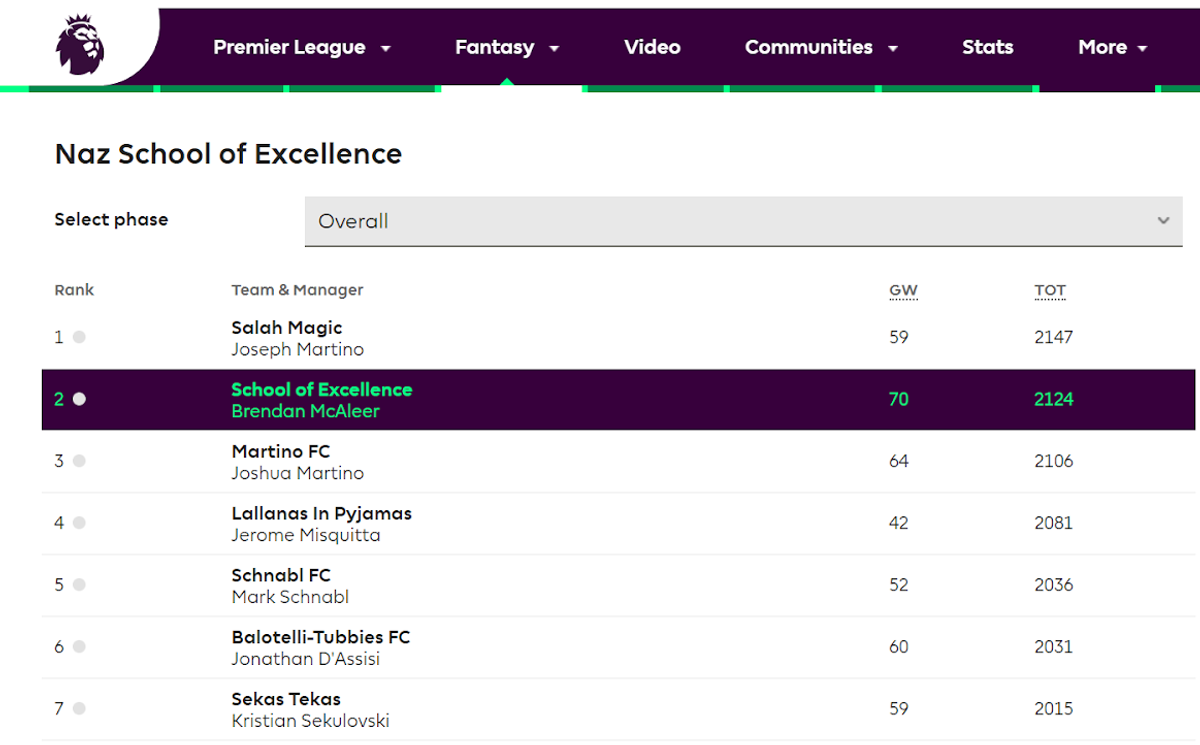Click the rank status dot for Sekas Tekas
This screenshot has width=1200, height=745.
pyautogui.click(x=79, y=709)
